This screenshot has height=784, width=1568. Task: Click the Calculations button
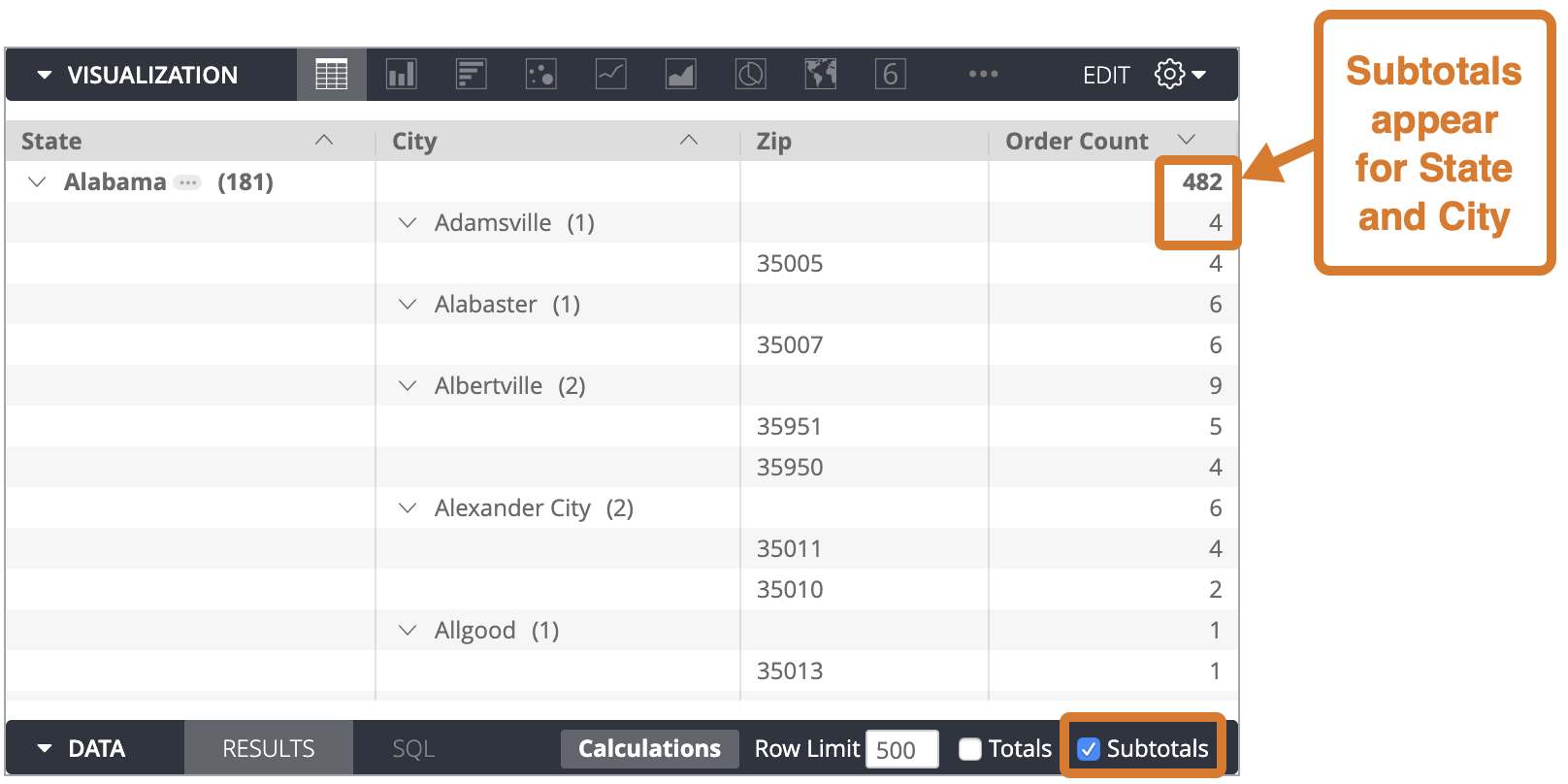tap(649, 749)
